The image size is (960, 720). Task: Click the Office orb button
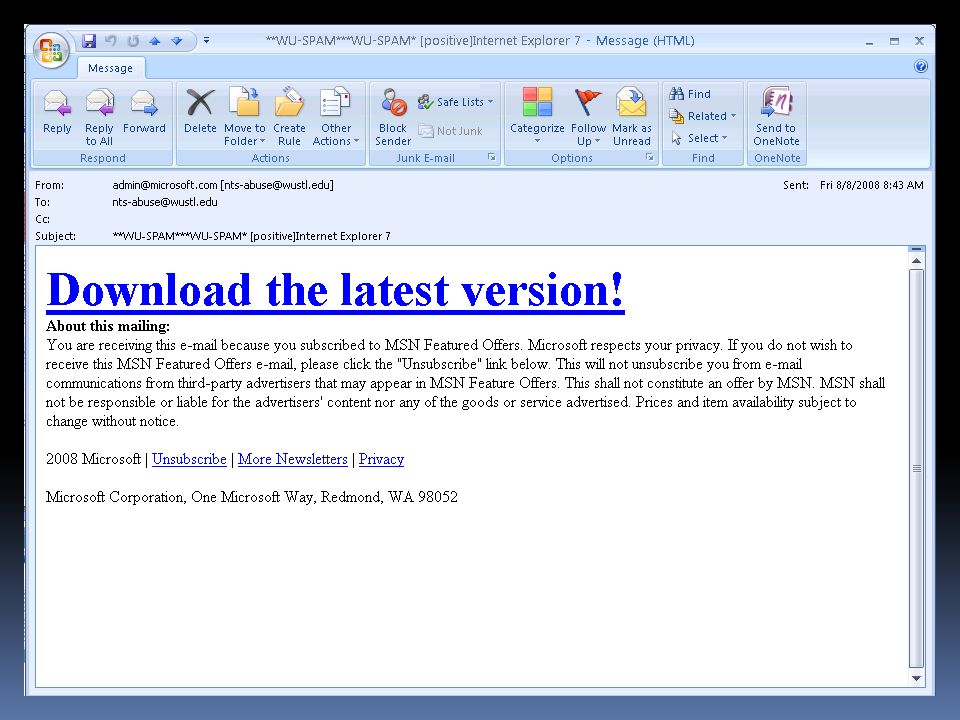click(x=51, y=50)
